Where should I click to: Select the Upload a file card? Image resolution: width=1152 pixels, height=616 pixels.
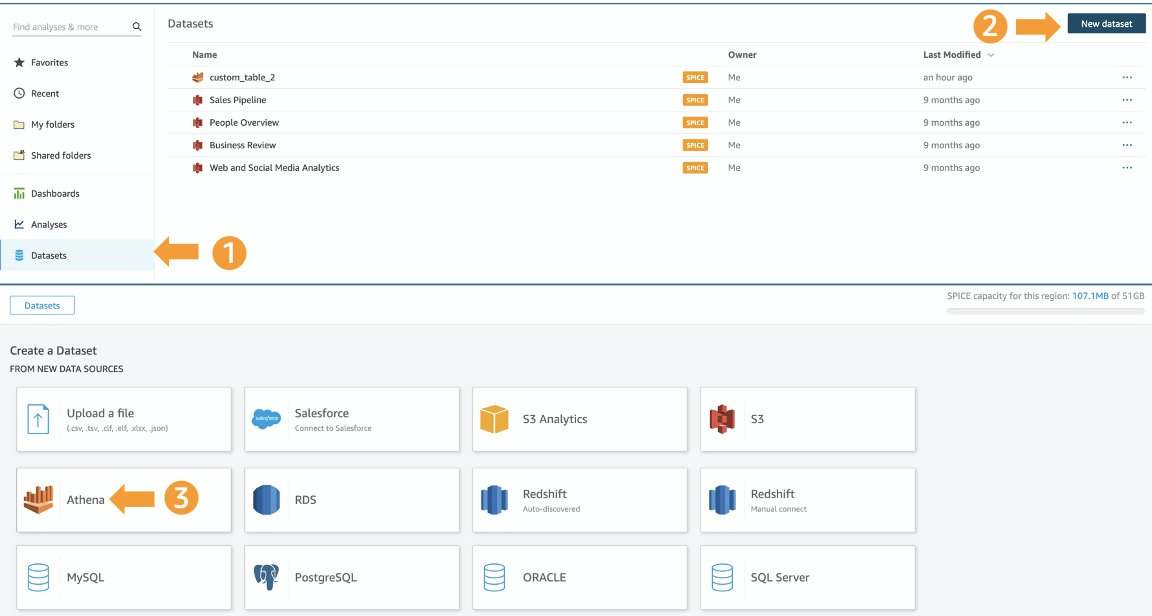[x=123, y=419]
